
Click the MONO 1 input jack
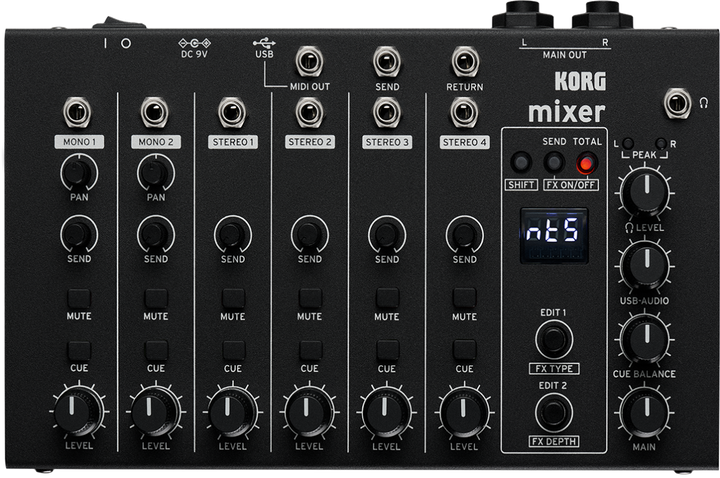click(77, 112)
